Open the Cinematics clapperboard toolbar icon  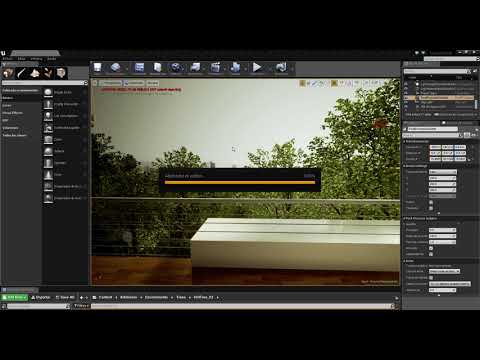(215, 68)
